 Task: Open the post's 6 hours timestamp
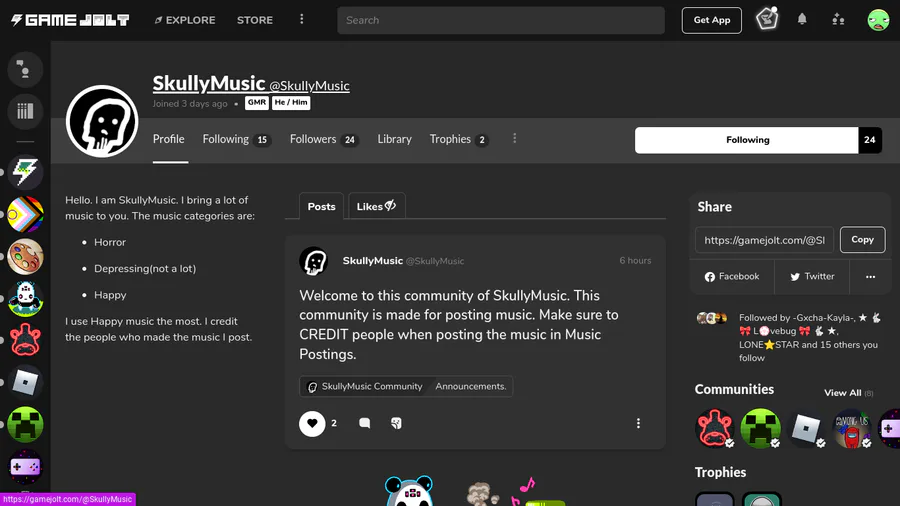(635, 260)
